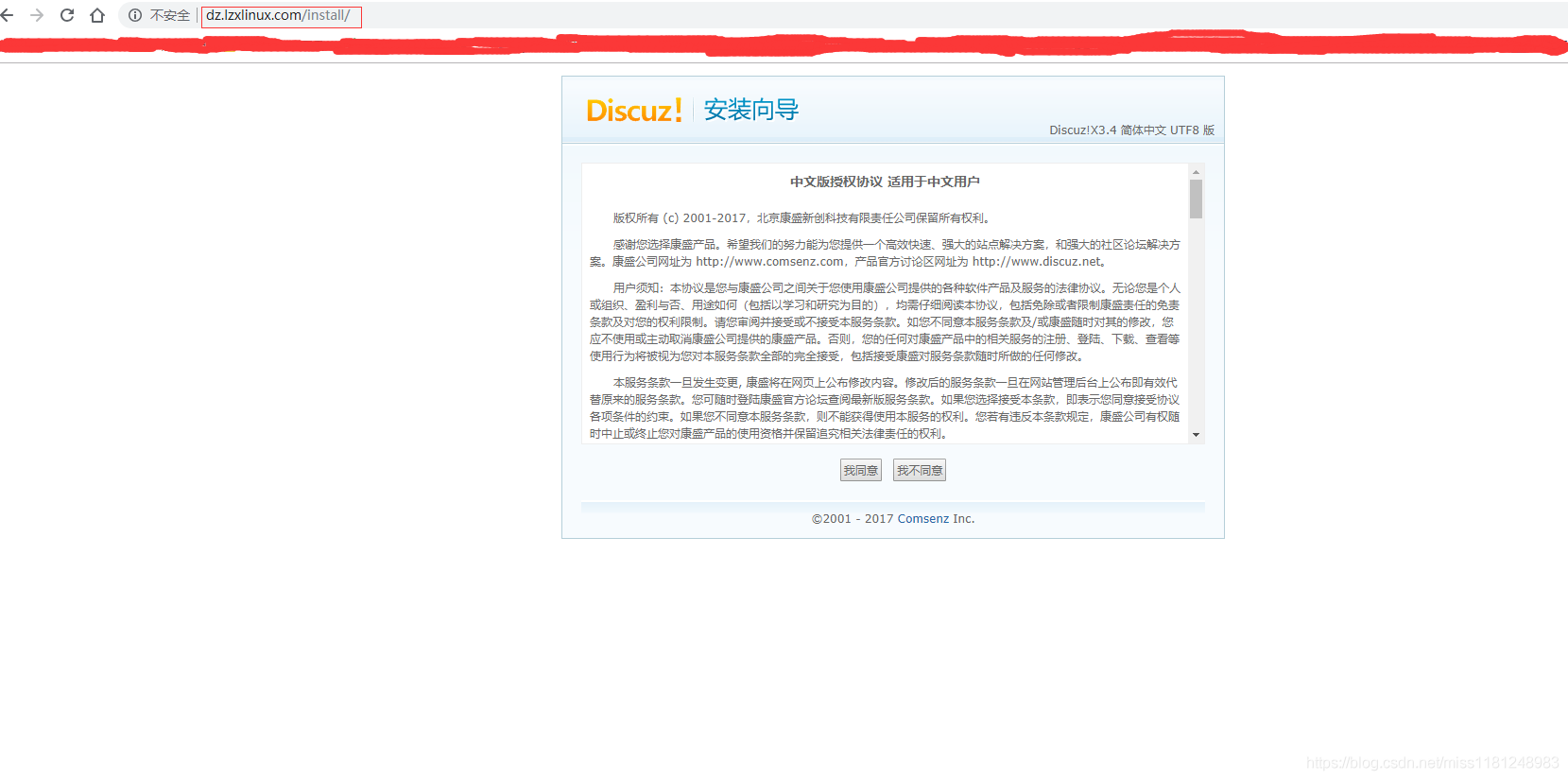Image resolution: width=1568 pixels, height=780 pixels.
Task: Click the Discuz! logo
Action: pyautogui.click(x=634, y=111)
